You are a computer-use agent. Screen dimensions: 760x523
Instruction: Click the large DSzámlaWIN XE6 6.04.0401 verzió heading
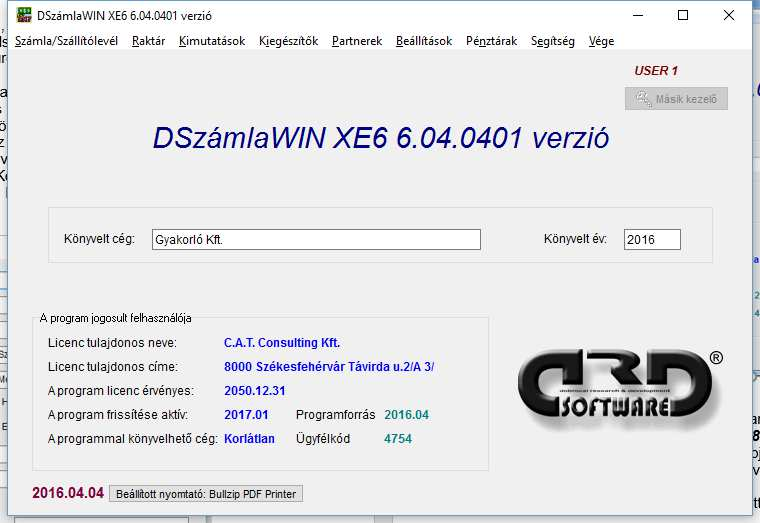380,138
